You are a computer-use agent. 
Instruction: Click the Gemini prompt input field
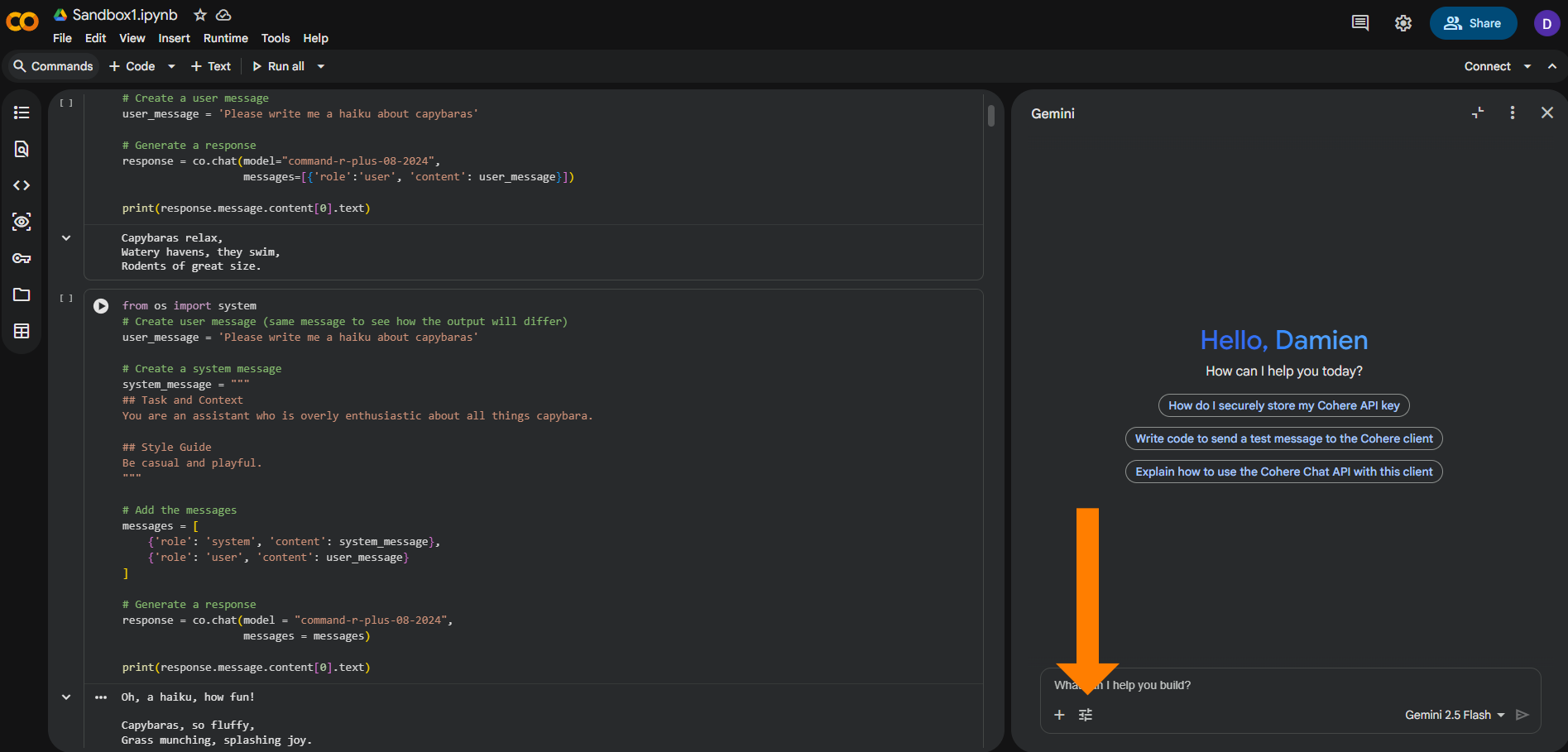pyautogui.click(x=1290, y=685)
